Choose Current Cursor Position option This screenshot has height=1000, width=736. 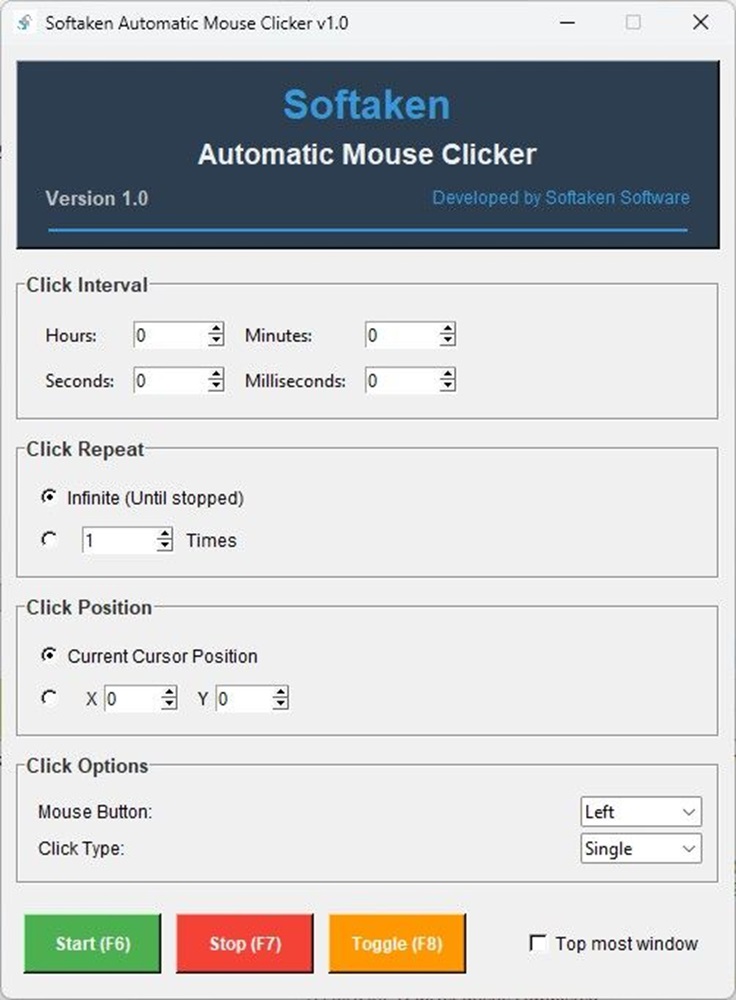tap(49, 656)
